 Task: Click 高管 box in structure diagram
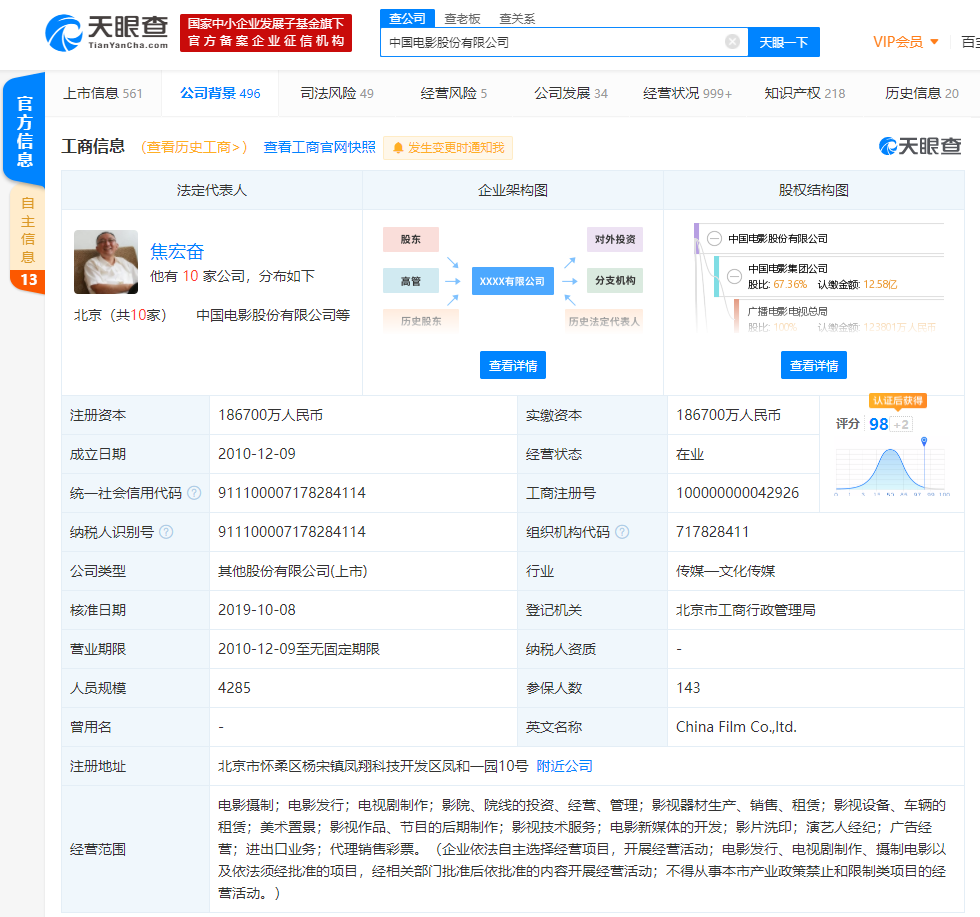point(411,281)
